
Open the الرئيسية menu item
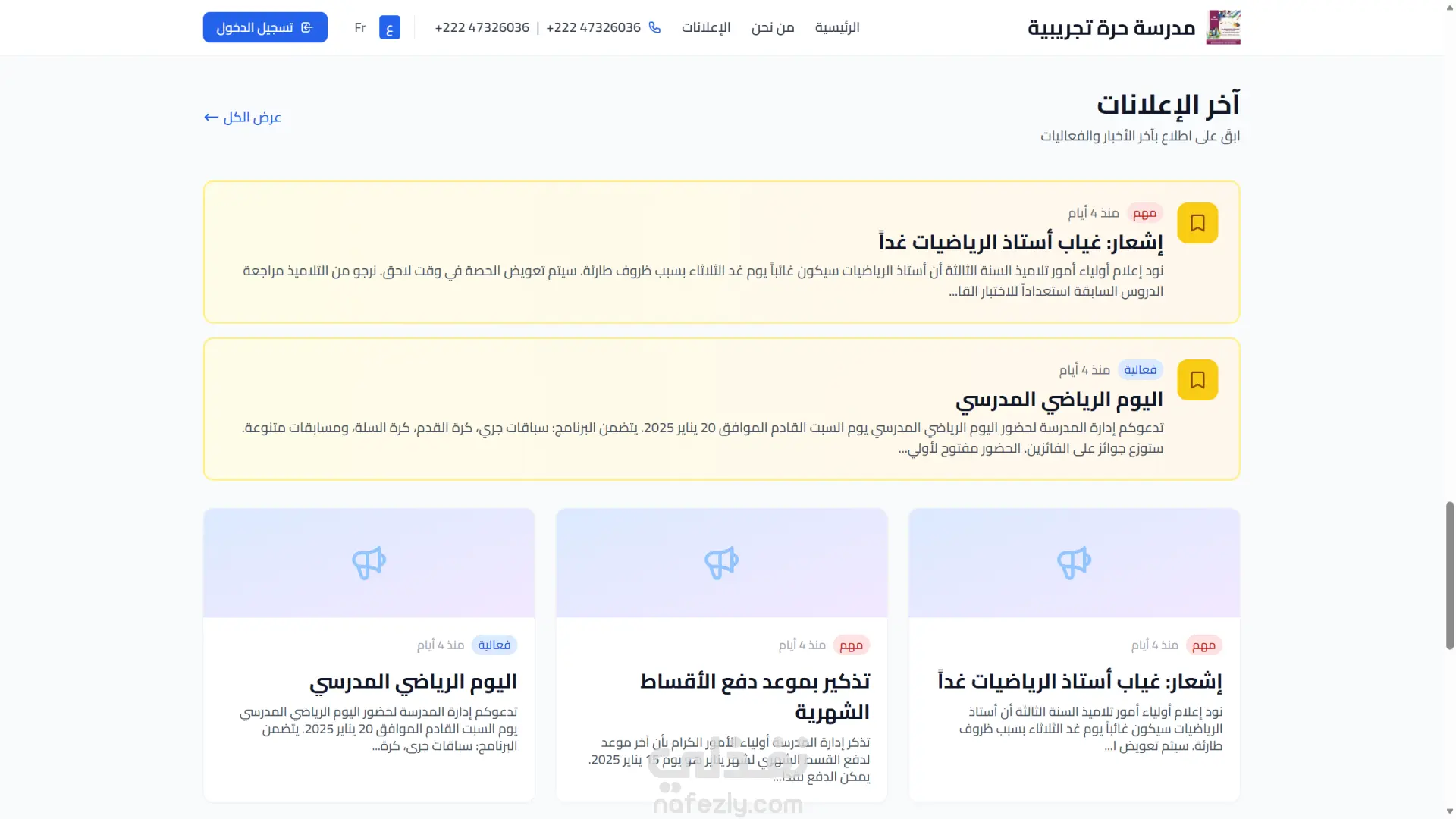tap(836, 27)
